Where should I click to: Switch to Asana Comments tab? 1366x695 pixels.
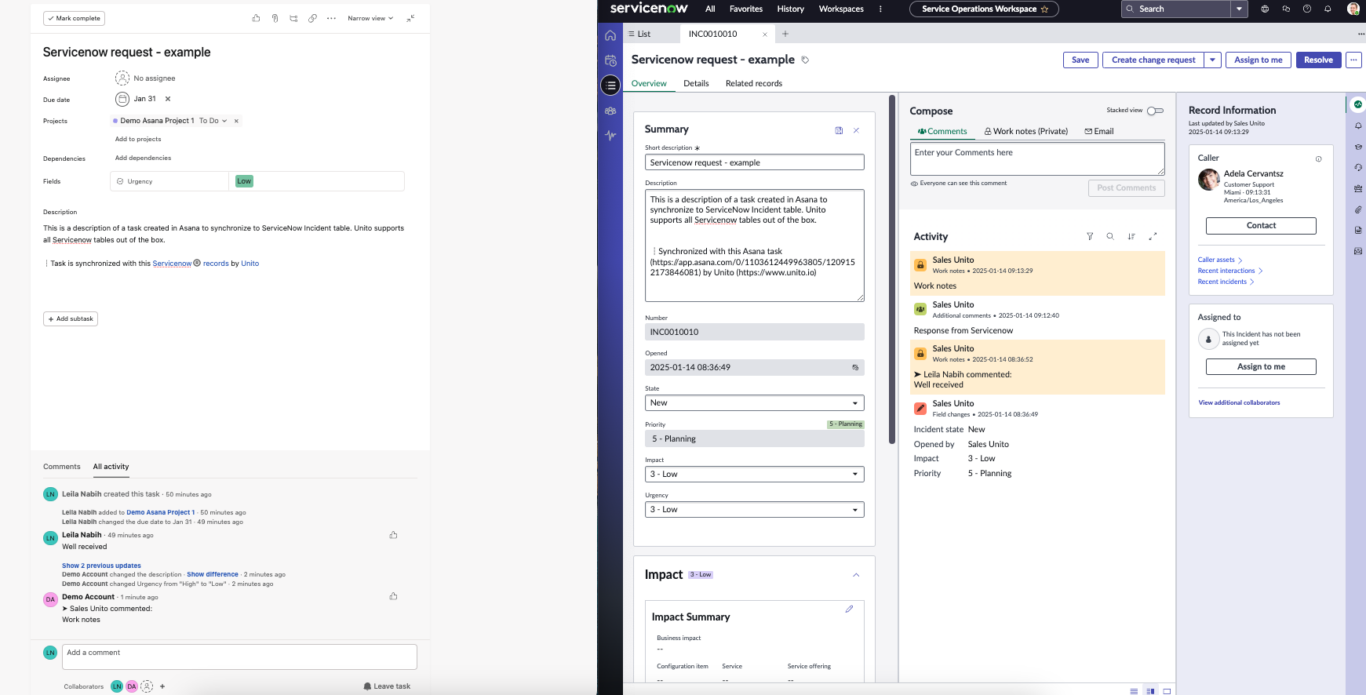point(62,467)
